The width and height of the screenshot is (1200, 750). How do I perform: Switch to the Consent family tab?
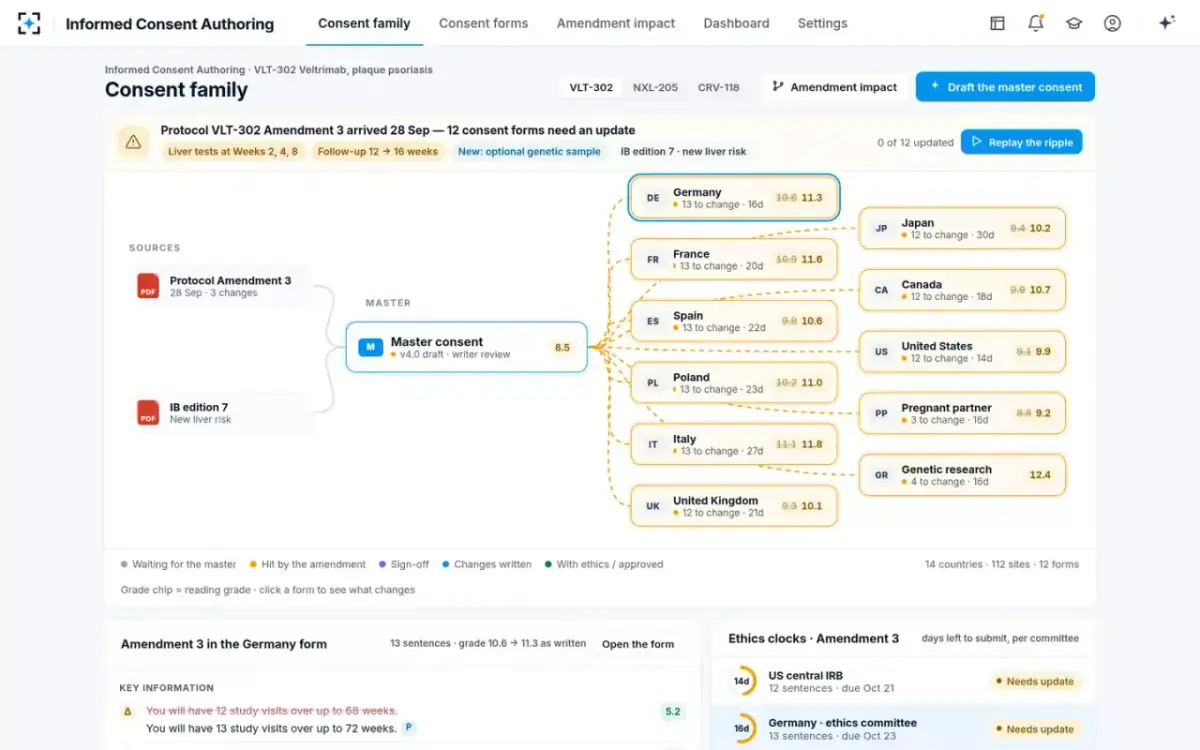click(x=364, y=23)
